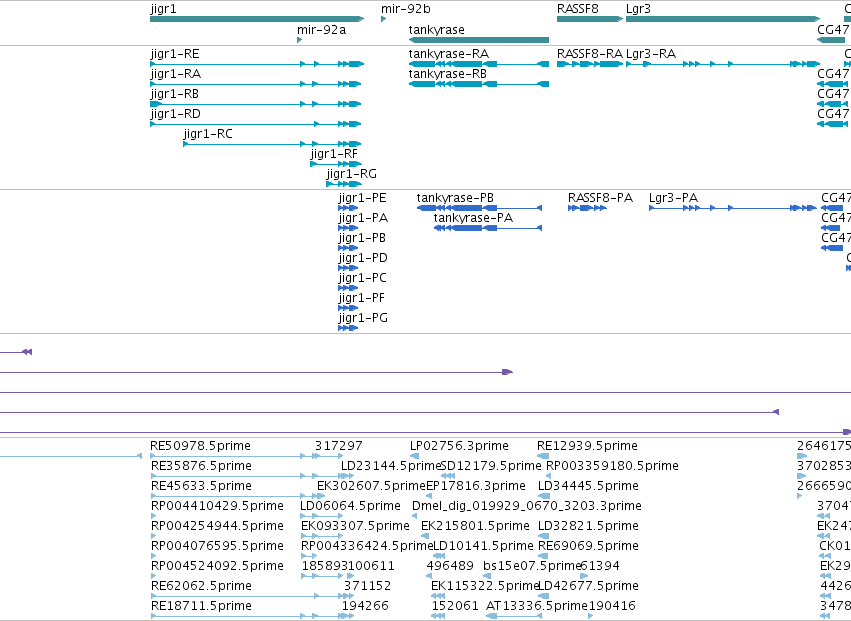Select transcript jigr1-RB

256,104
